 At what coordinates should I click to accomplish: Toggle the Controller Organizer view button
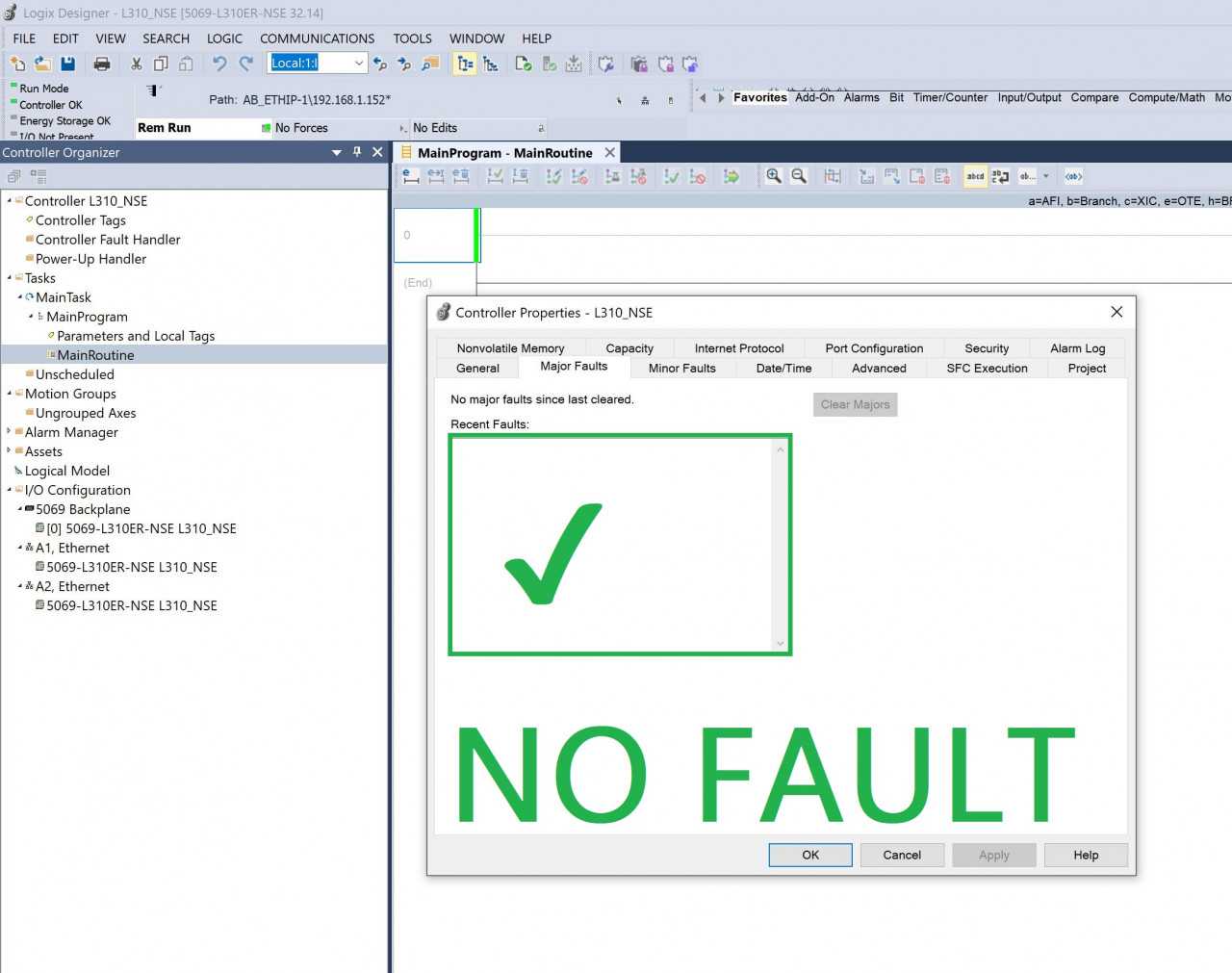point(465,64)
